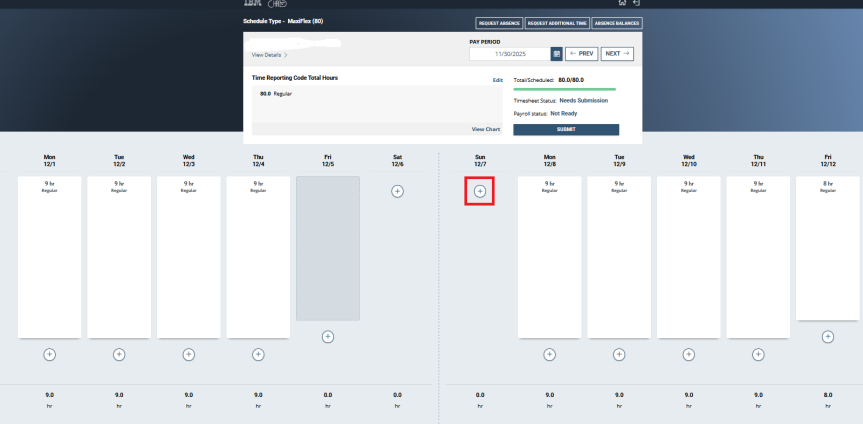Click the pay period date field
The height and width of the screenshot is (424, 863).
(510, 54)
